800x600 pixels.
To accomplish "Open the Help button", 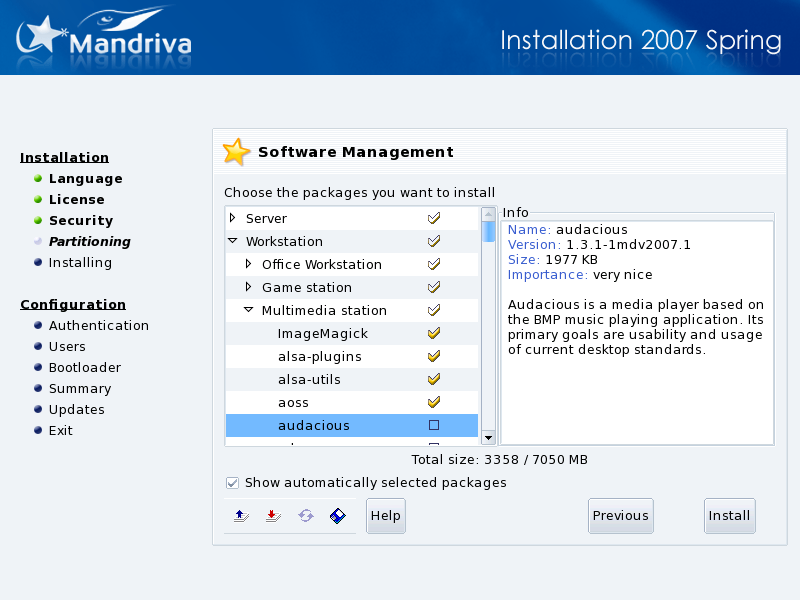I will 385,516.
